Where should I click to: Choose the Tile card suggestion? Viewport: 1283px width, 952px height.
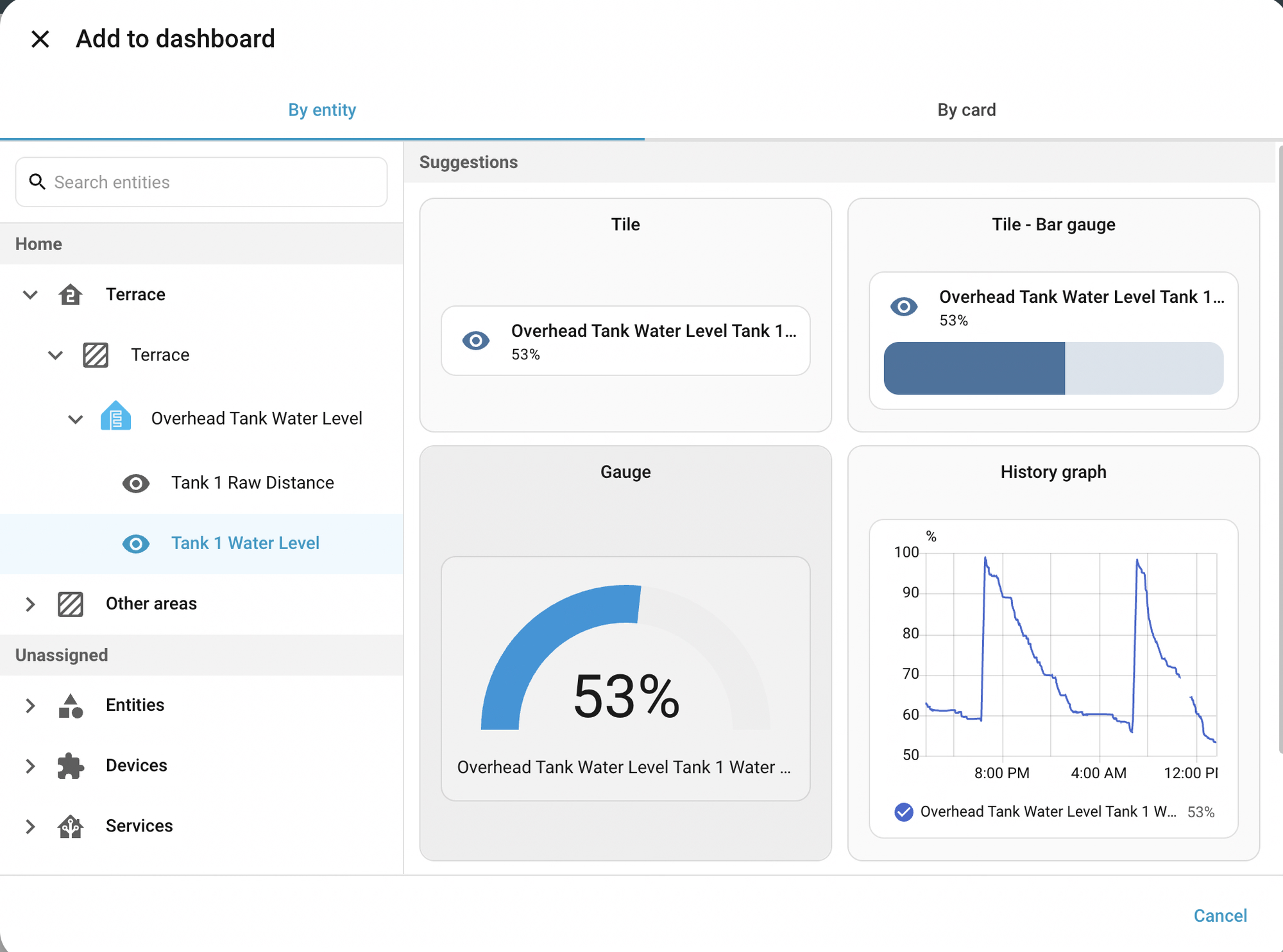tap(625, 315)
